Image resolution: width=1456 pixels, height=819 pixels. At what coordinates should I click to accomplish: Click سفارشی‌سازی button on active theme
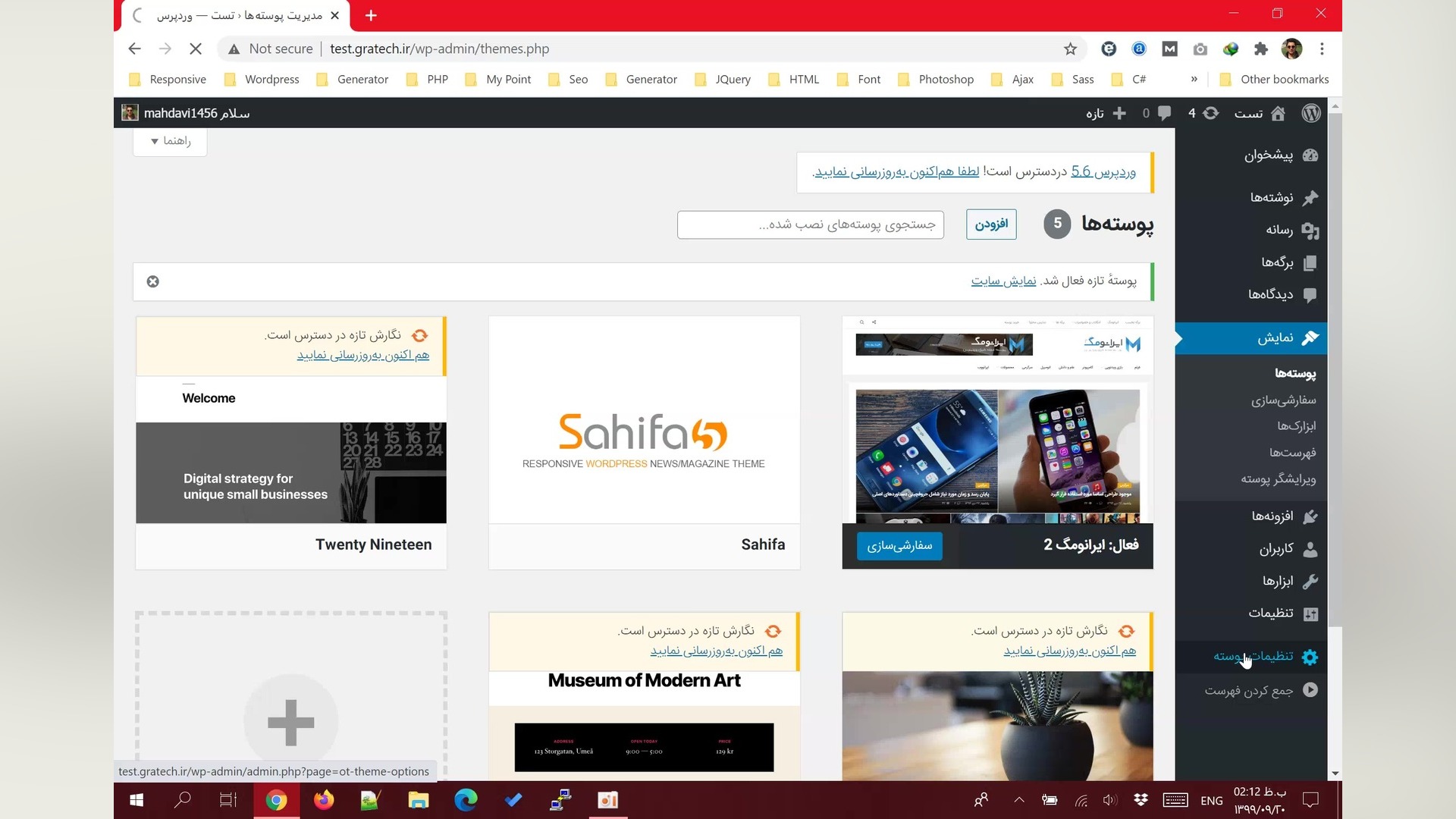899,546
